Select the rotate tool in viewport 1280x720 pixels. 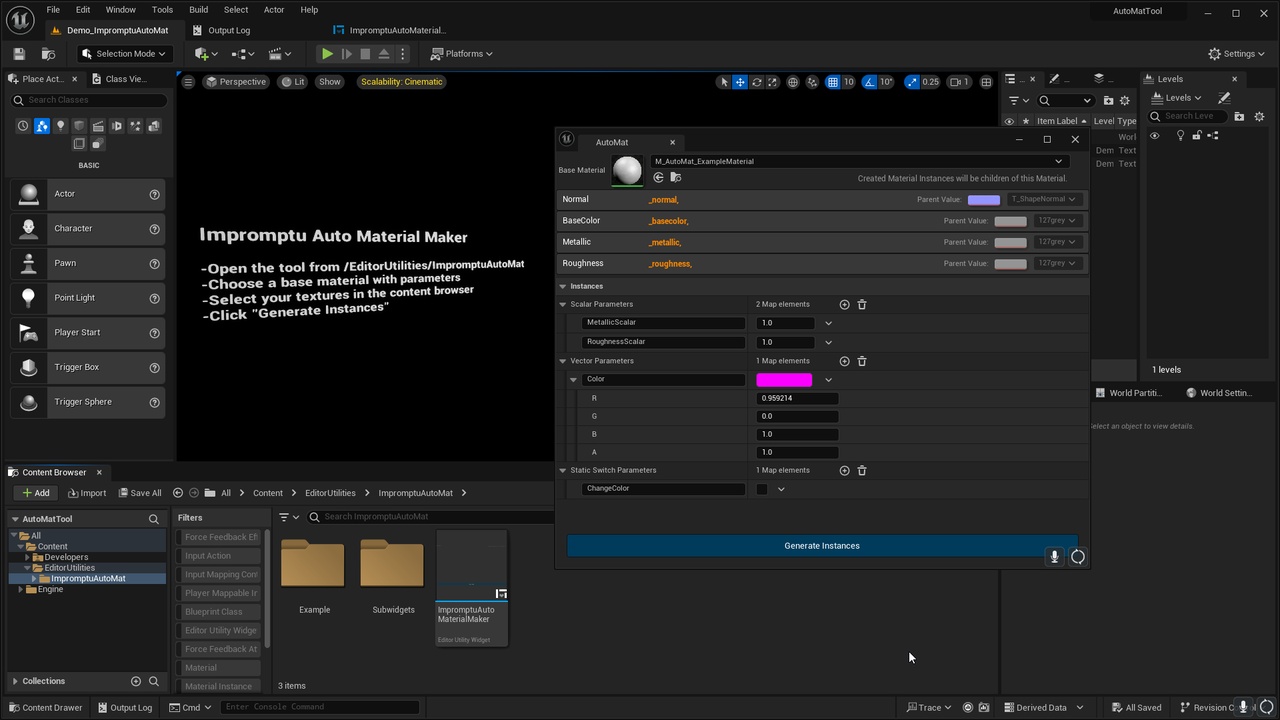click(757, 82)
